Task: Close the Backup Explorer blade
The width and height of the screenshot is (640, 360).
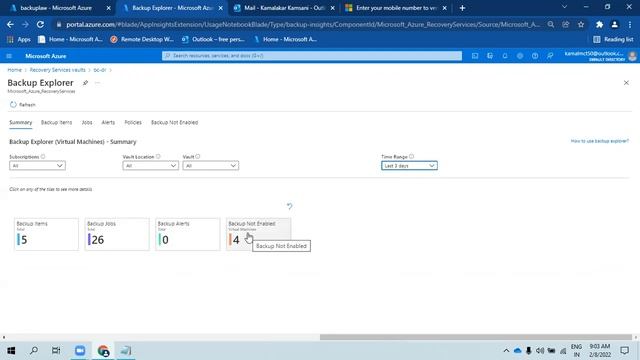Action: 626,83
